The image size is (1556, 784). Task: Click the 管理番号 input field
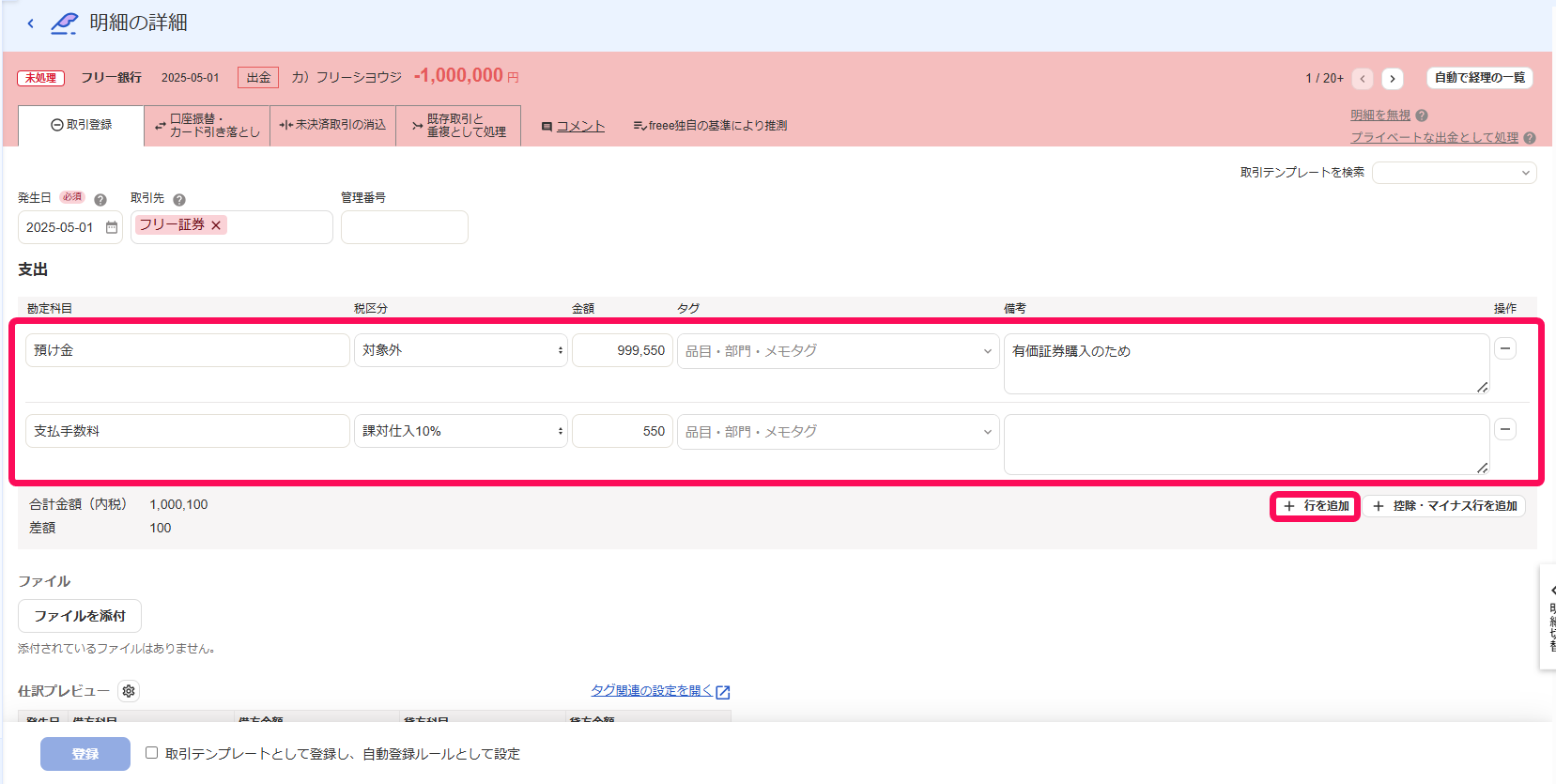click(405, 227)
